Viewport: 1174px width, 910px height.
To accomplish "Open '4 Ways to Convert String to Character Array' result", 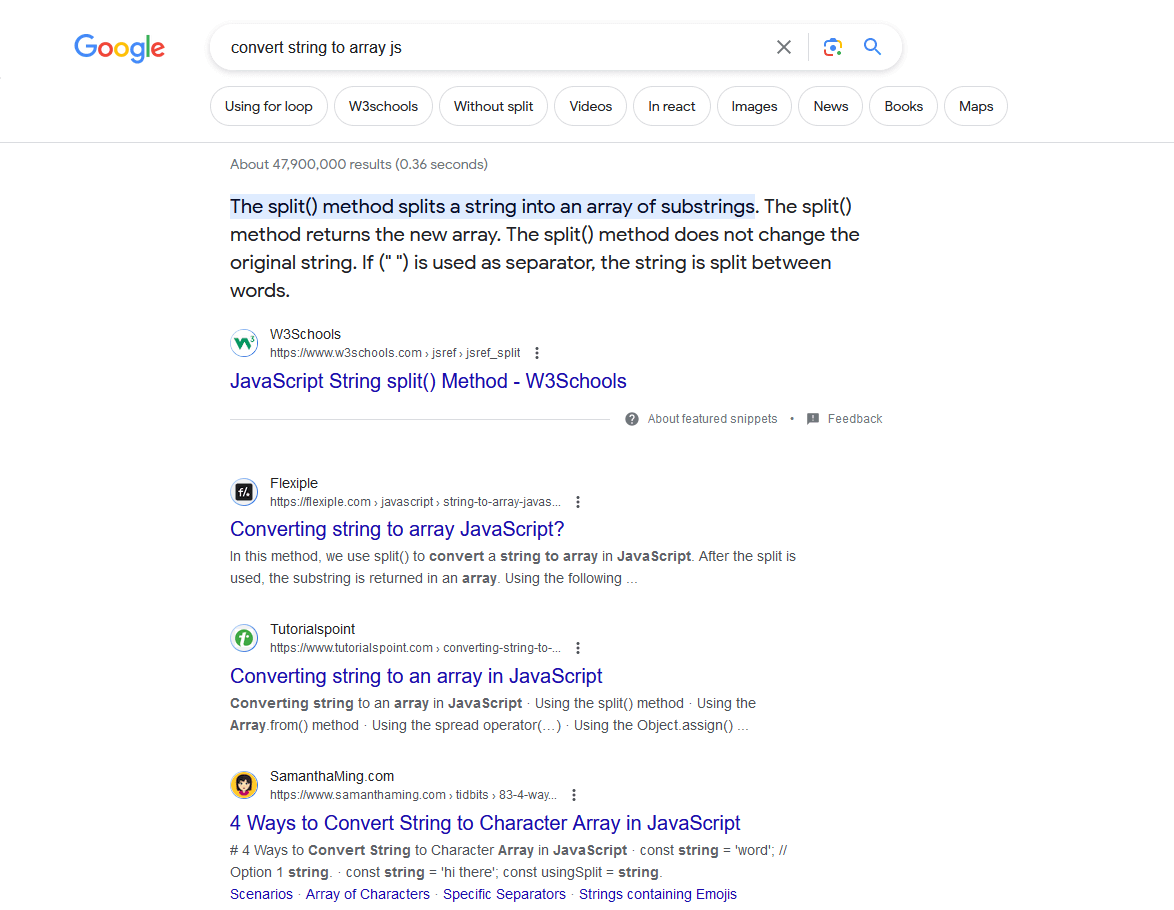I will [485, 823].
